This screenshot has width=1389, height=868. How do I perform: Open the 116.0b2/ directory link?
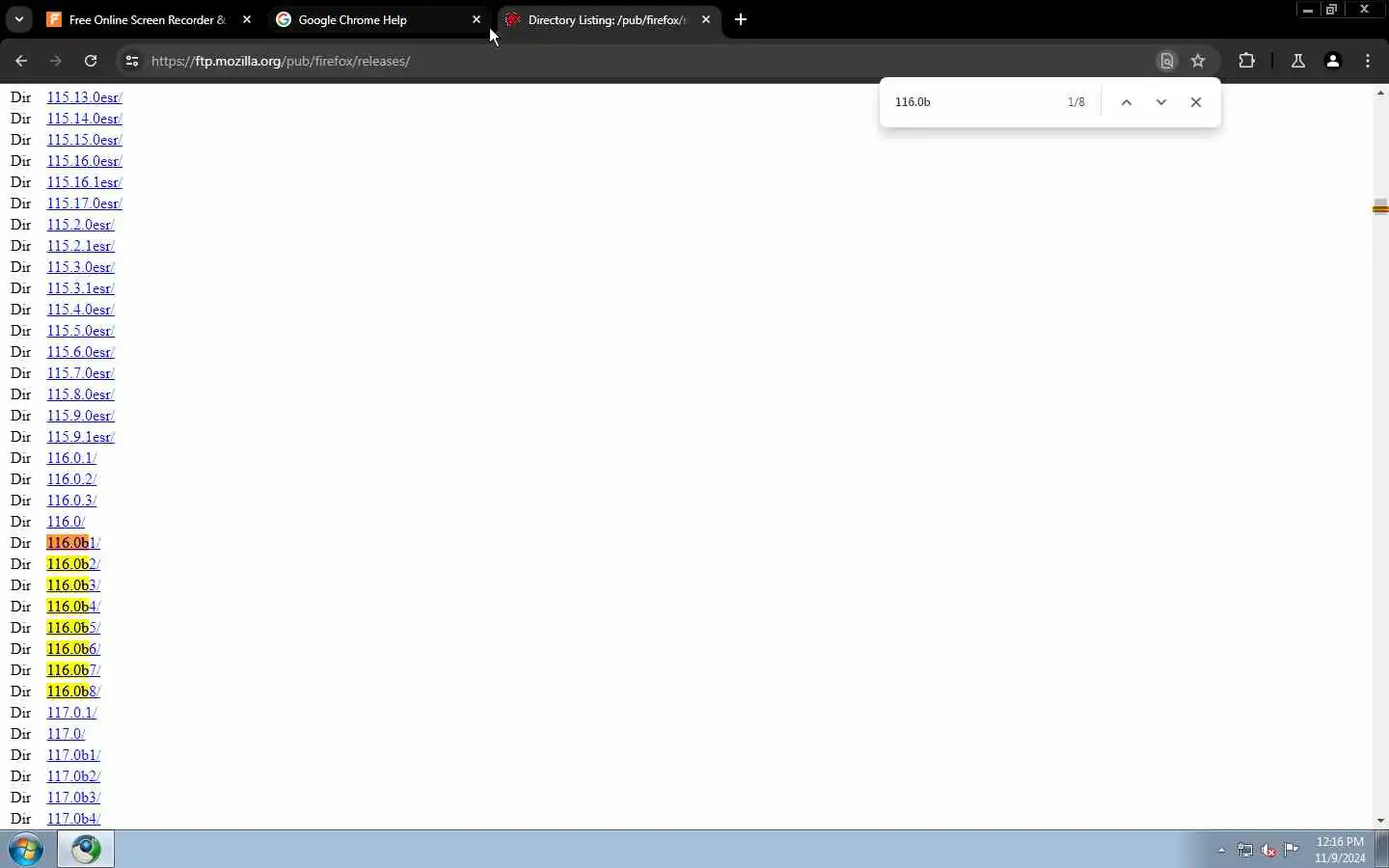click(73, 564)
